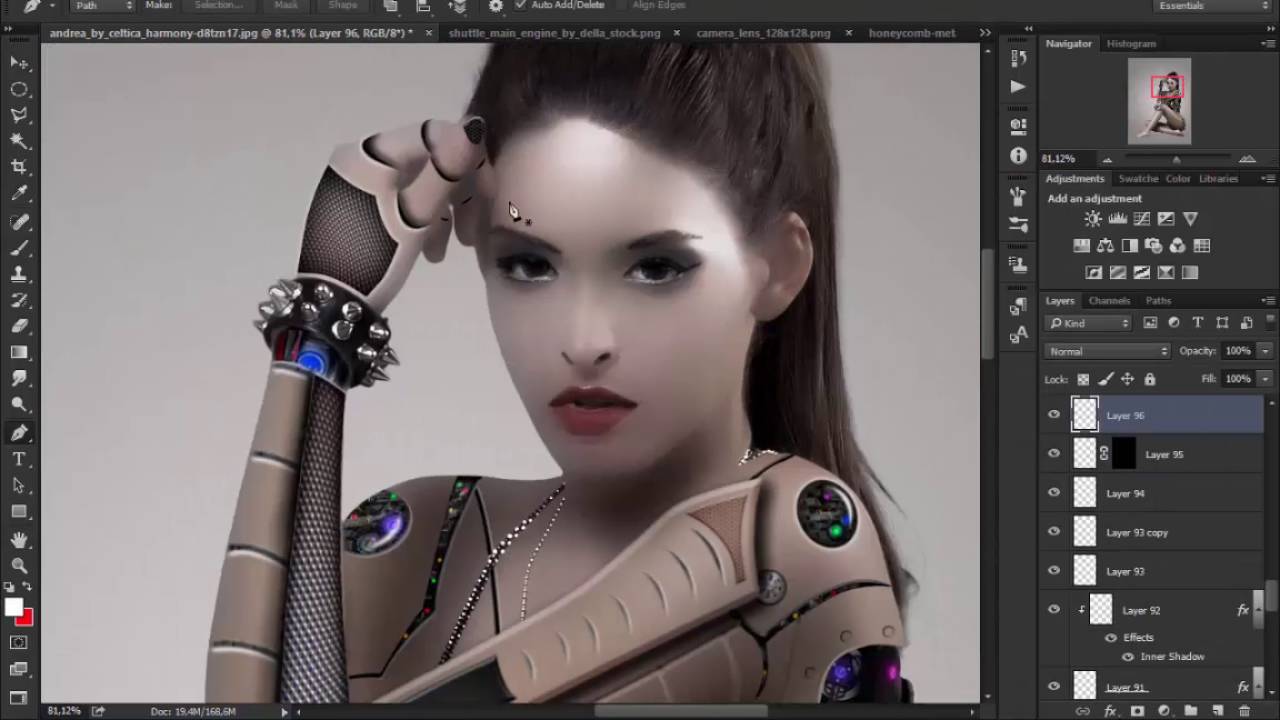Open the Opacity slider dropdown arrow

click(1265, 351)
